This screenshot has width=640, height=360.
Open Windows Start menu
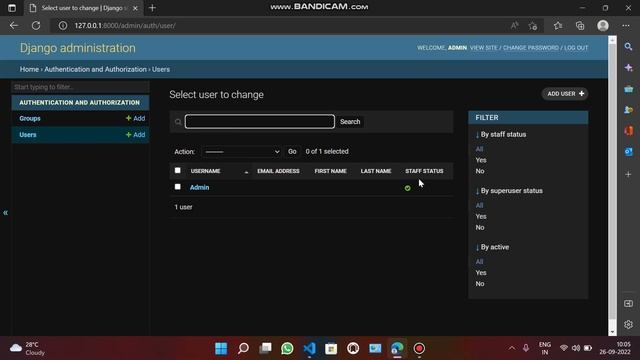click(221, 348)
